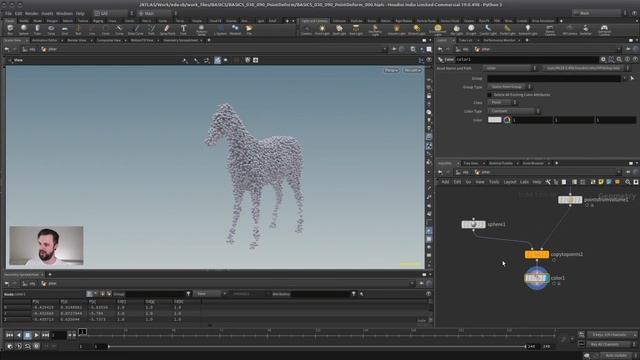Image resolution: width=640 pixels, height=360 pixels.
Task: Select the Spray Paint shelf tool
Action: [x=167, y=29]
